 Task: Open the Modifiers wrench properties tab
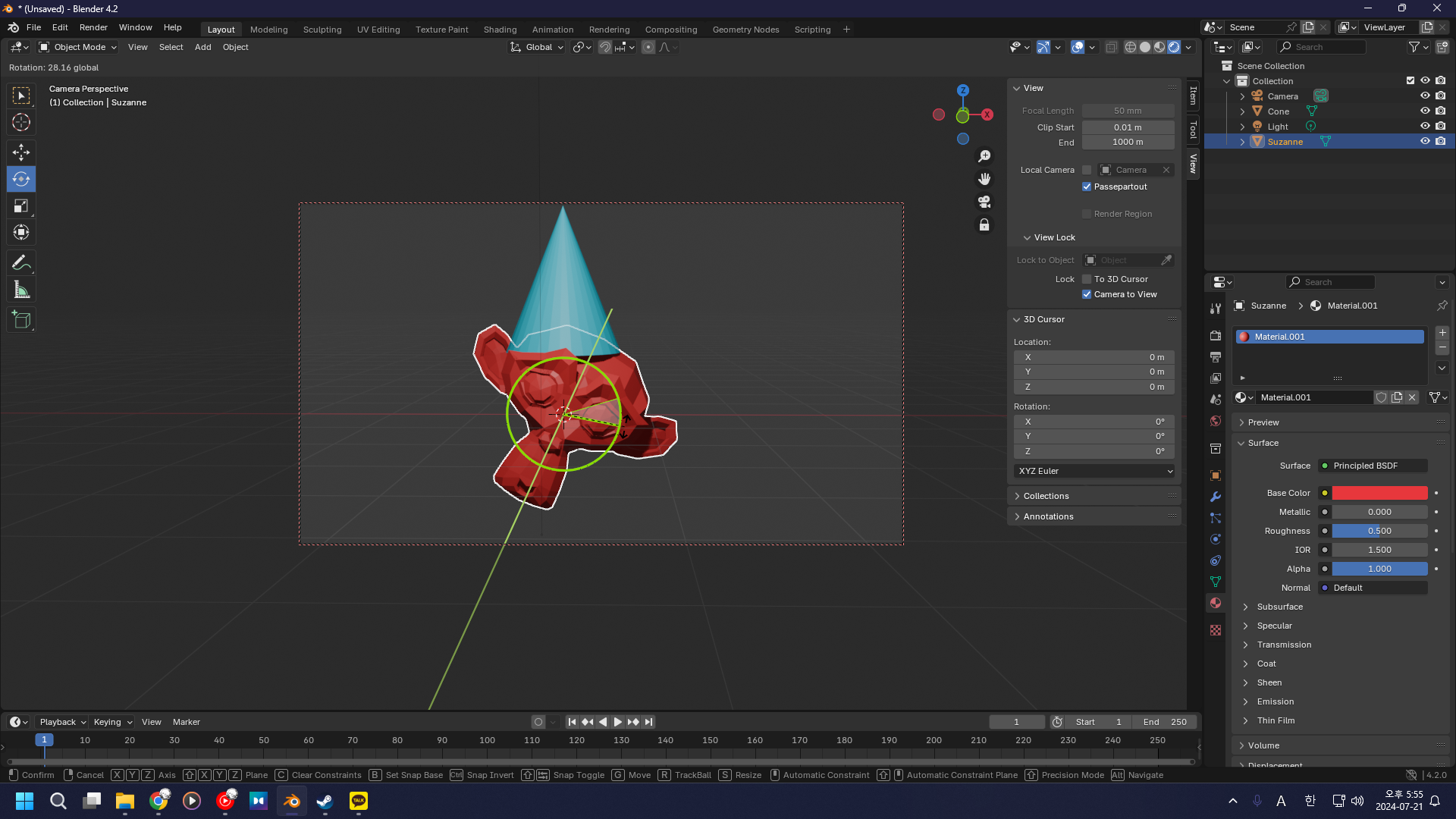(x=1216, y=497)
